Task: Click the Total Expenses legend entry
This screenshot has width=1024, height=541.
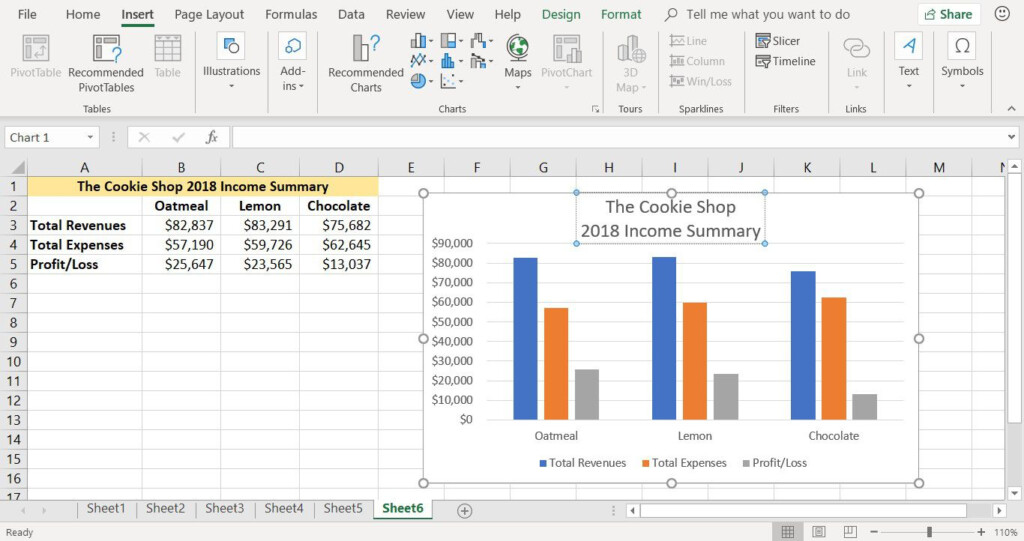Action: (x=684, y=463)
